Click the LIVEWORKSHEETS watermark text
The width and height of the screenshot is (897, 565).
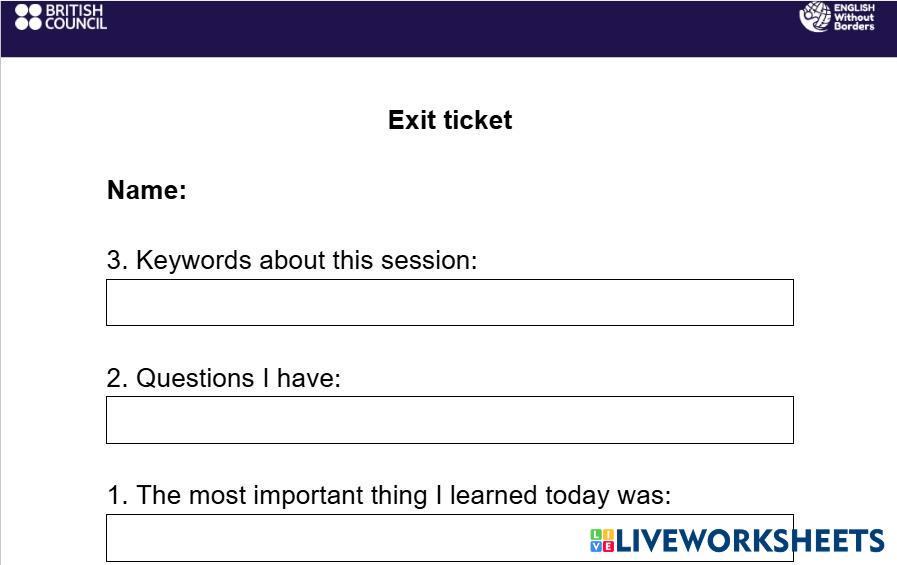click(750, 541)
